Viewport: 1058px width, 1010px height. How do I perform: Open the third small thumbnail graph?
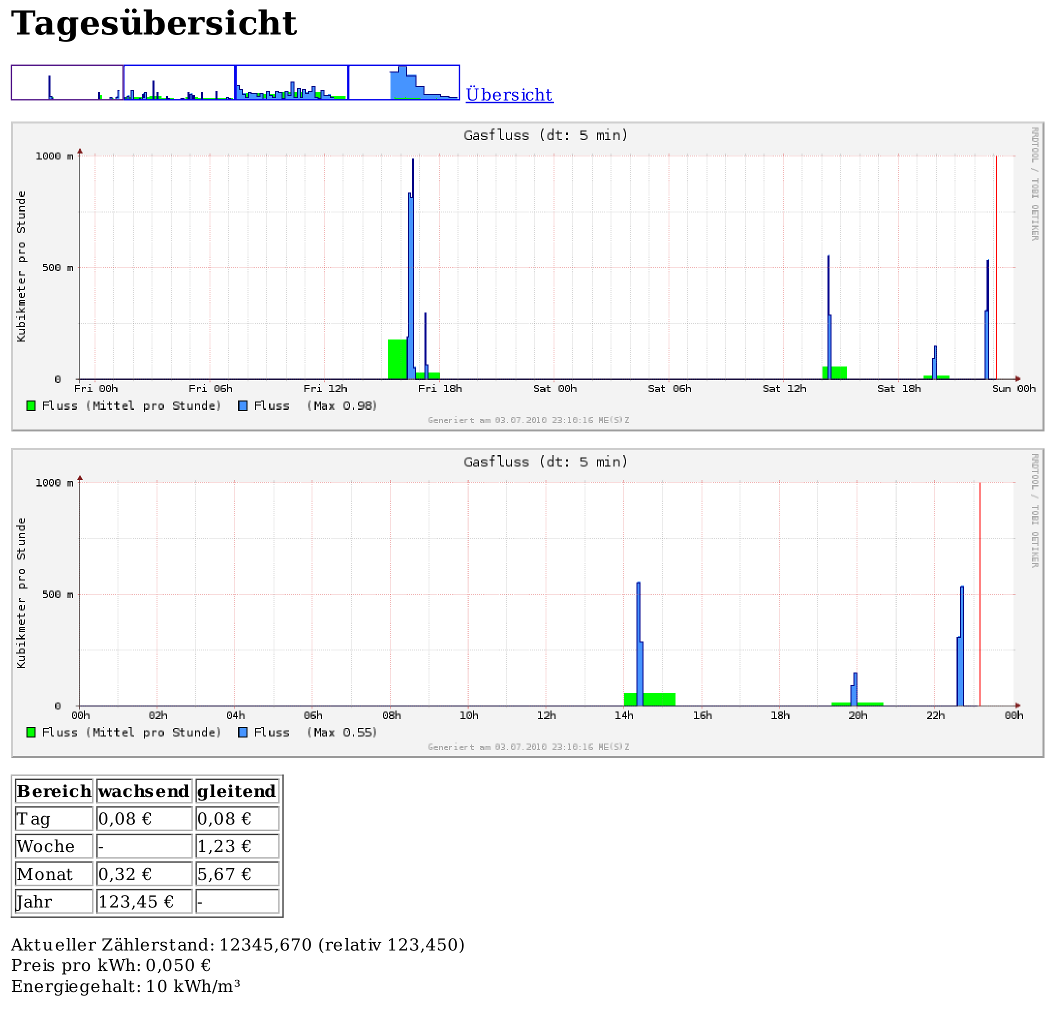pos(291,83)
